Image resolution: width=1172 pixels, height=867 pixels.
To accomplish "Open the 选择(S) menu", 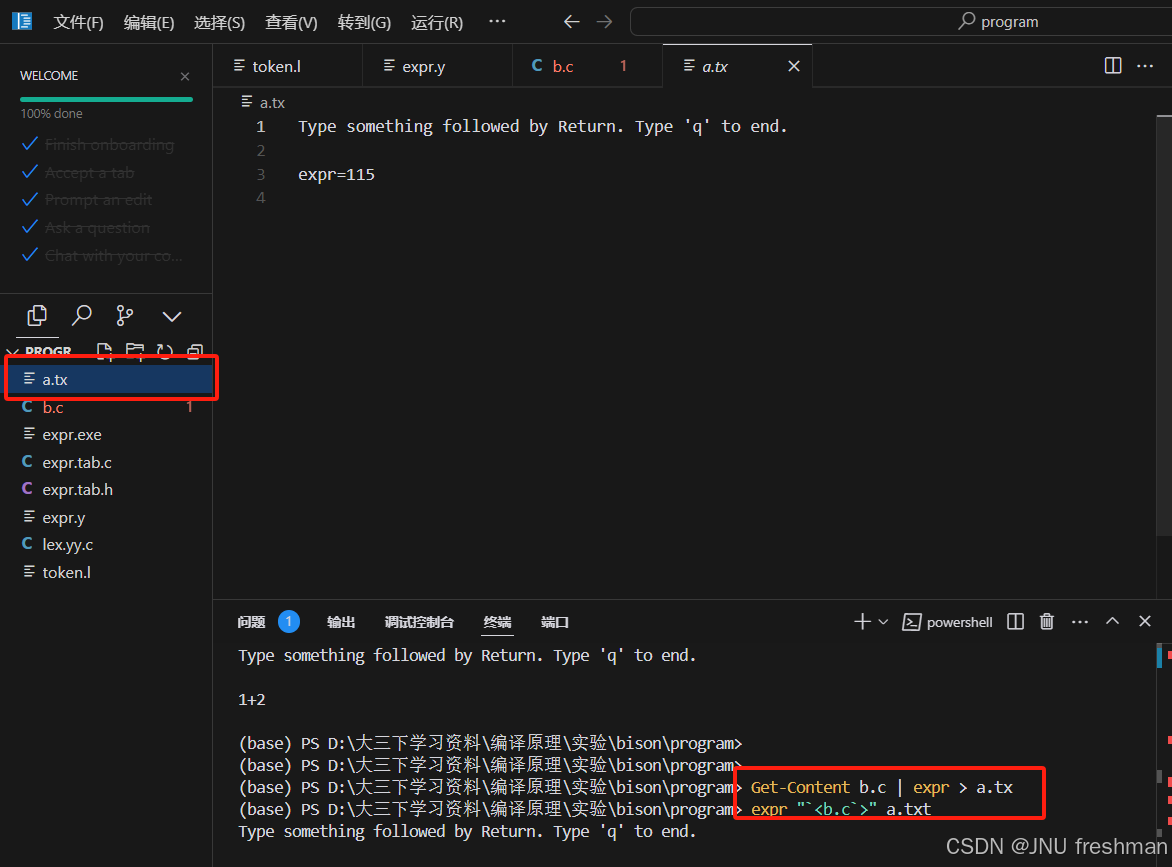I will (219, 22).
